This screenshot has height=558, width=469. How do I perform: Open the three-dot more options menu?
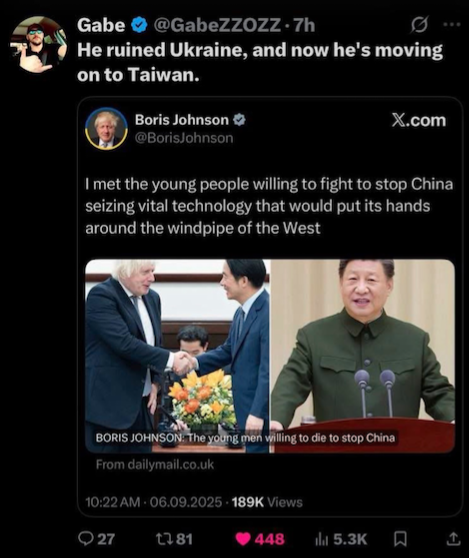(452, 25)
